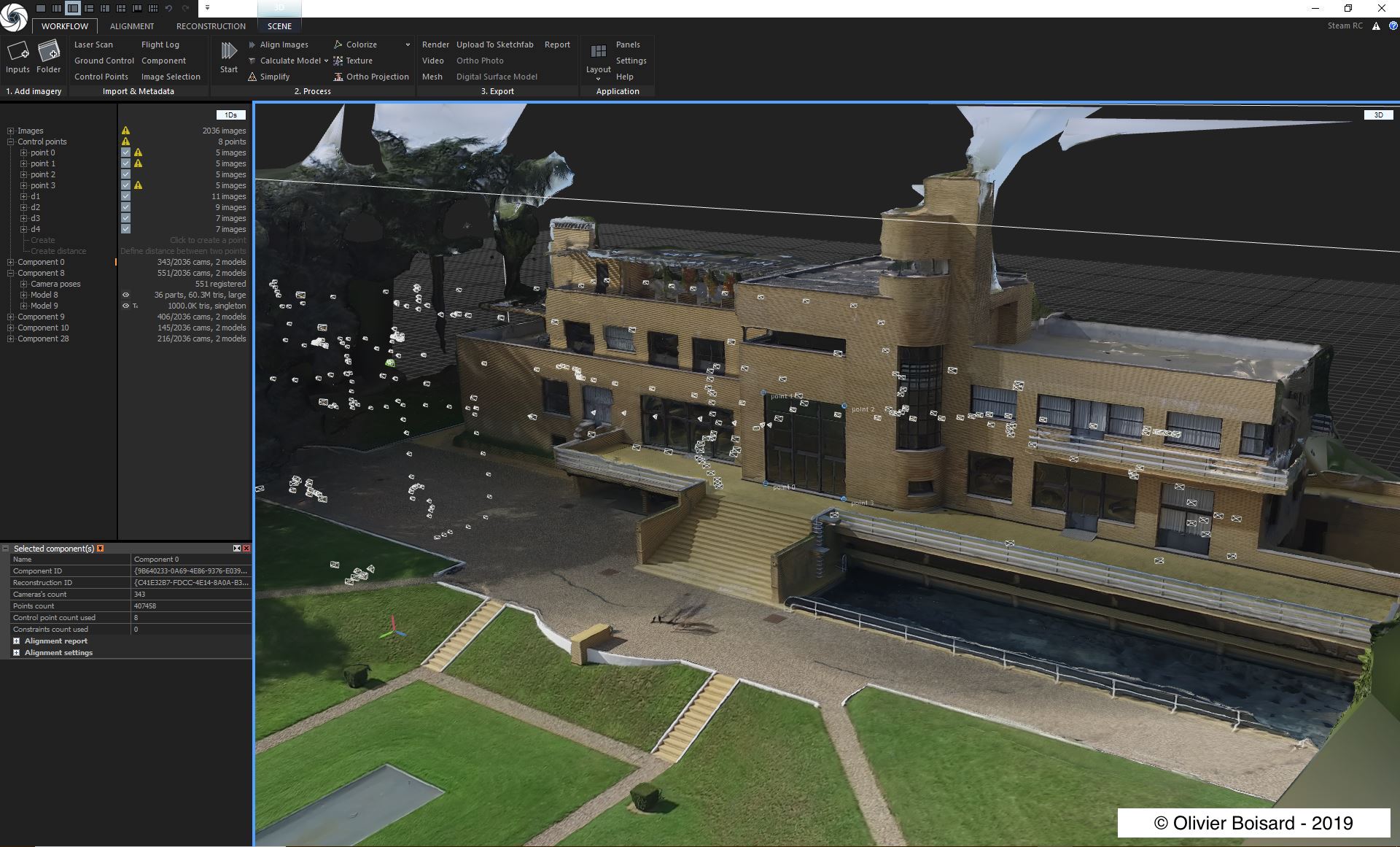Click the Start process icon
The image size is (1400, 847).
(x=229, y=51)
